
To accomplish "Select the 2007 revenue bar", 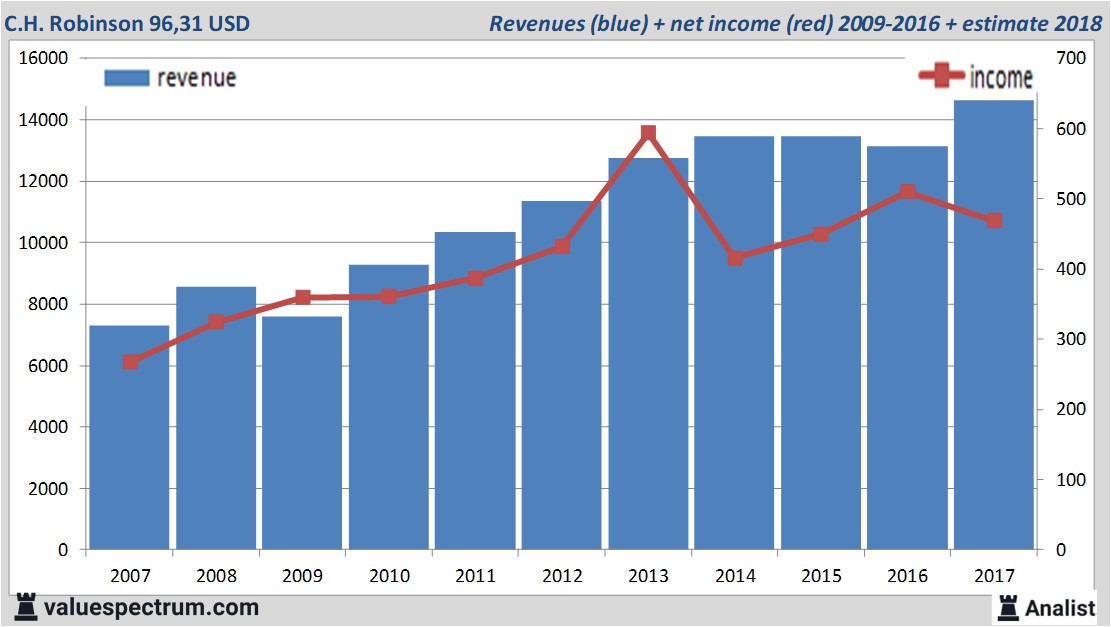I will [130, 450].
